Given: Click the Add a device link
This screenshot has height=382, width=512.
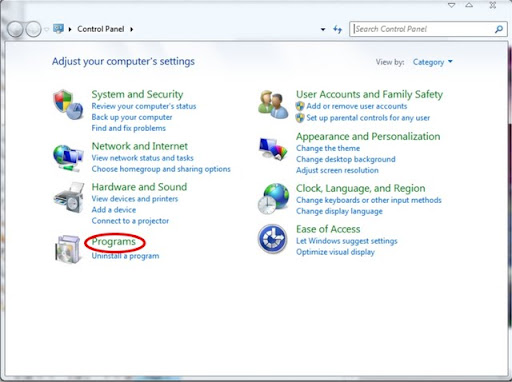Looking at the screenshot, I should [x=114, y=210].
